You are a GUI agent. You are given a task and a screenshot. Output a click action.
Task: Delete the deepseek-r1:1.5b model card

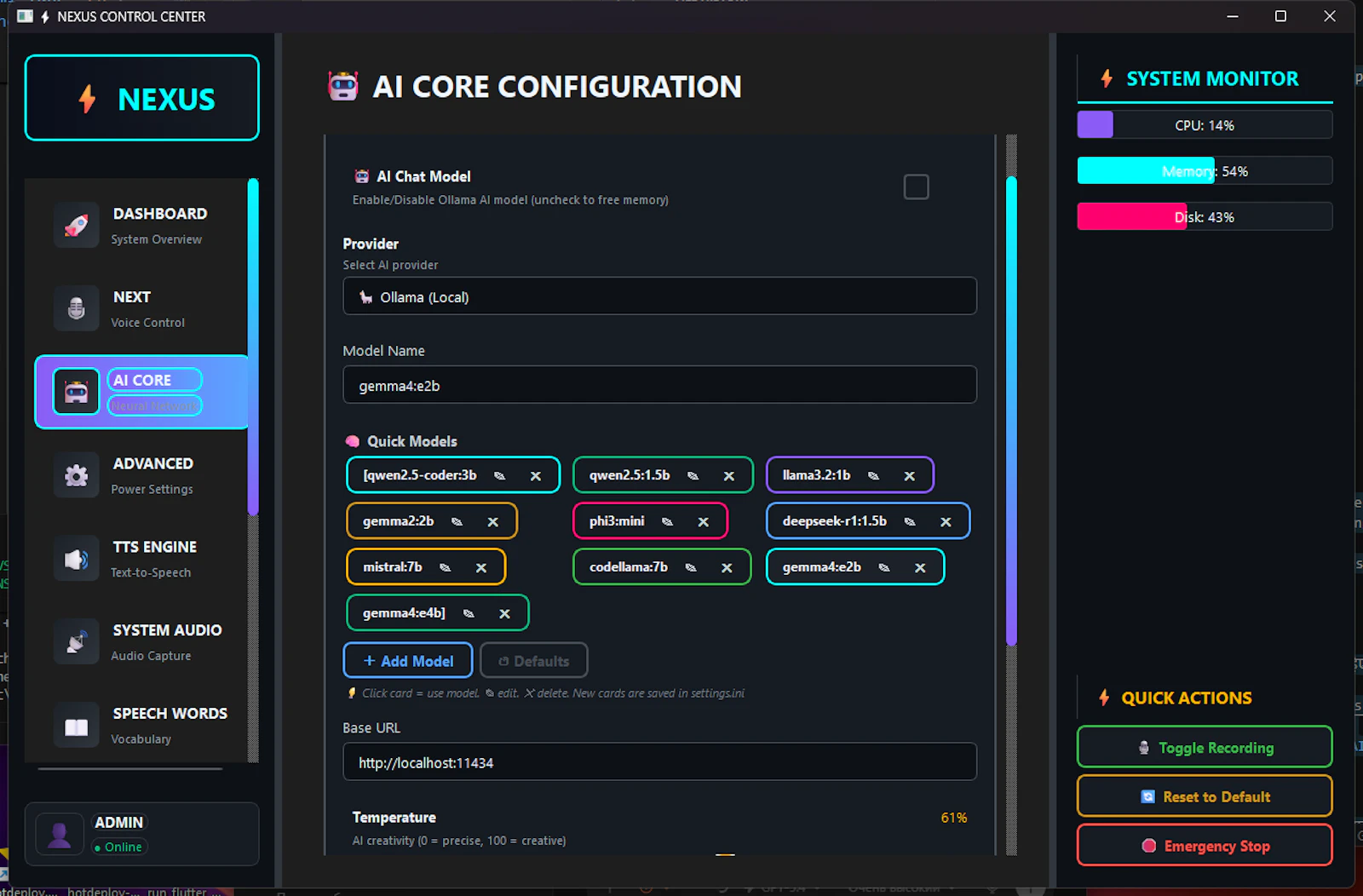pos(946,521)
